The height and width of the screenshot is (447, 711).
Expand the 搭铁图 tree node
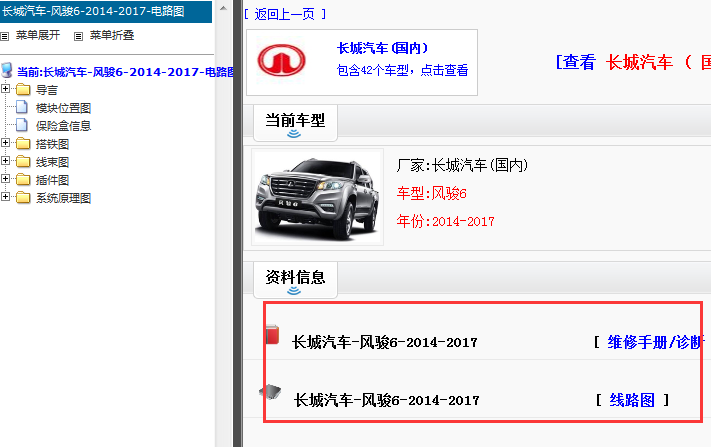click(7, 144)
